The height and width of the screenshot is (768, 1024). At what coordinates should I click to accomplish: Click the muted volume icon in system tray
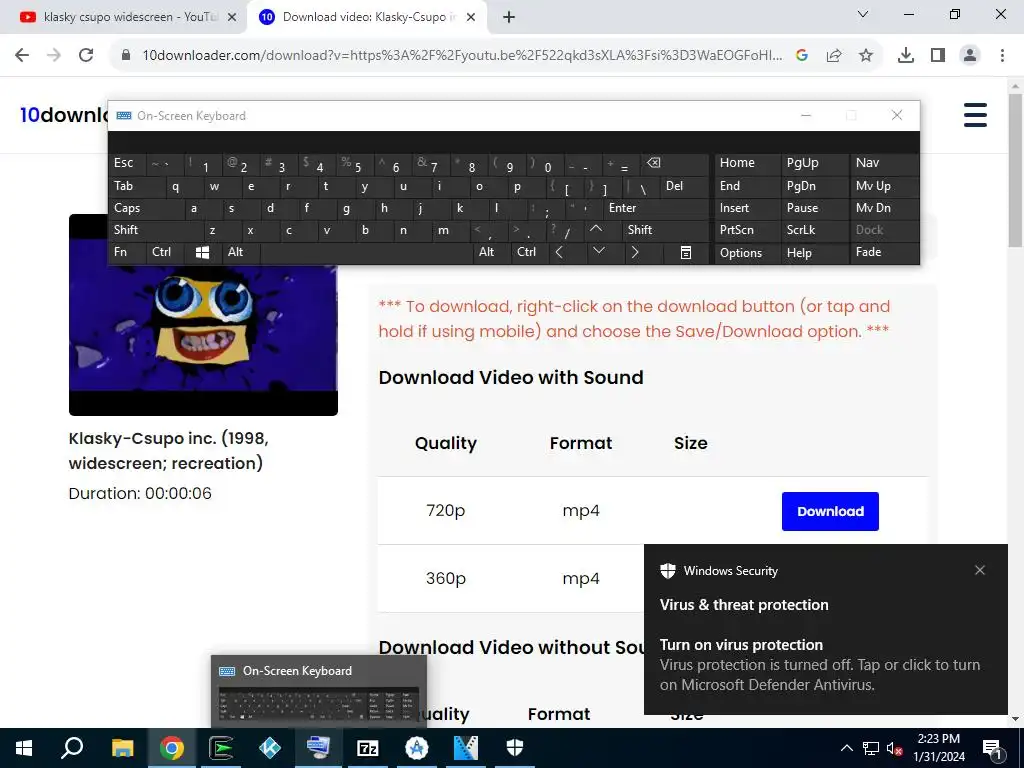(x=894, y=748)
